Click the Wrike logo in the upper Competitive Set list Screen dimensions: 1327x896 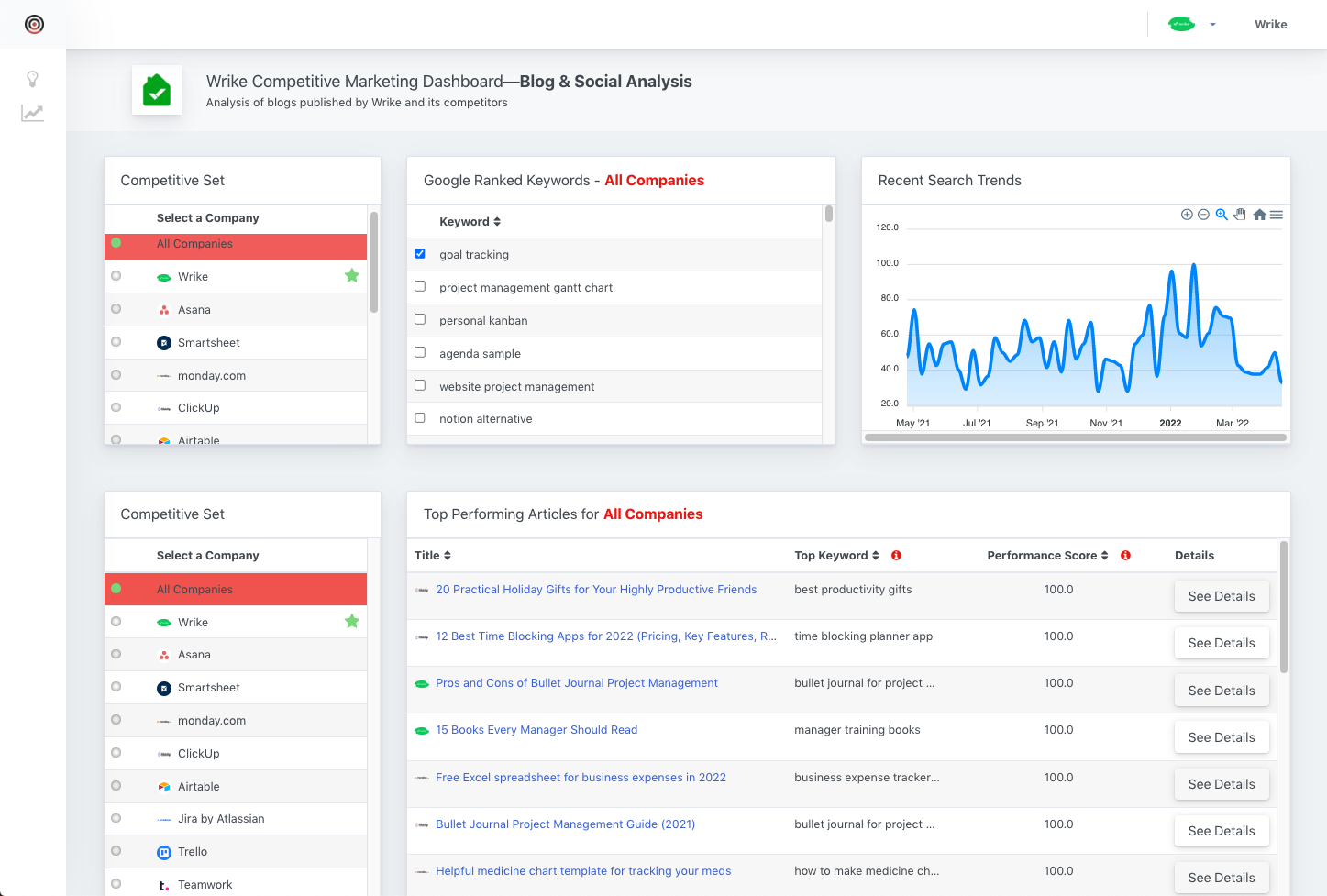point(164,278)
